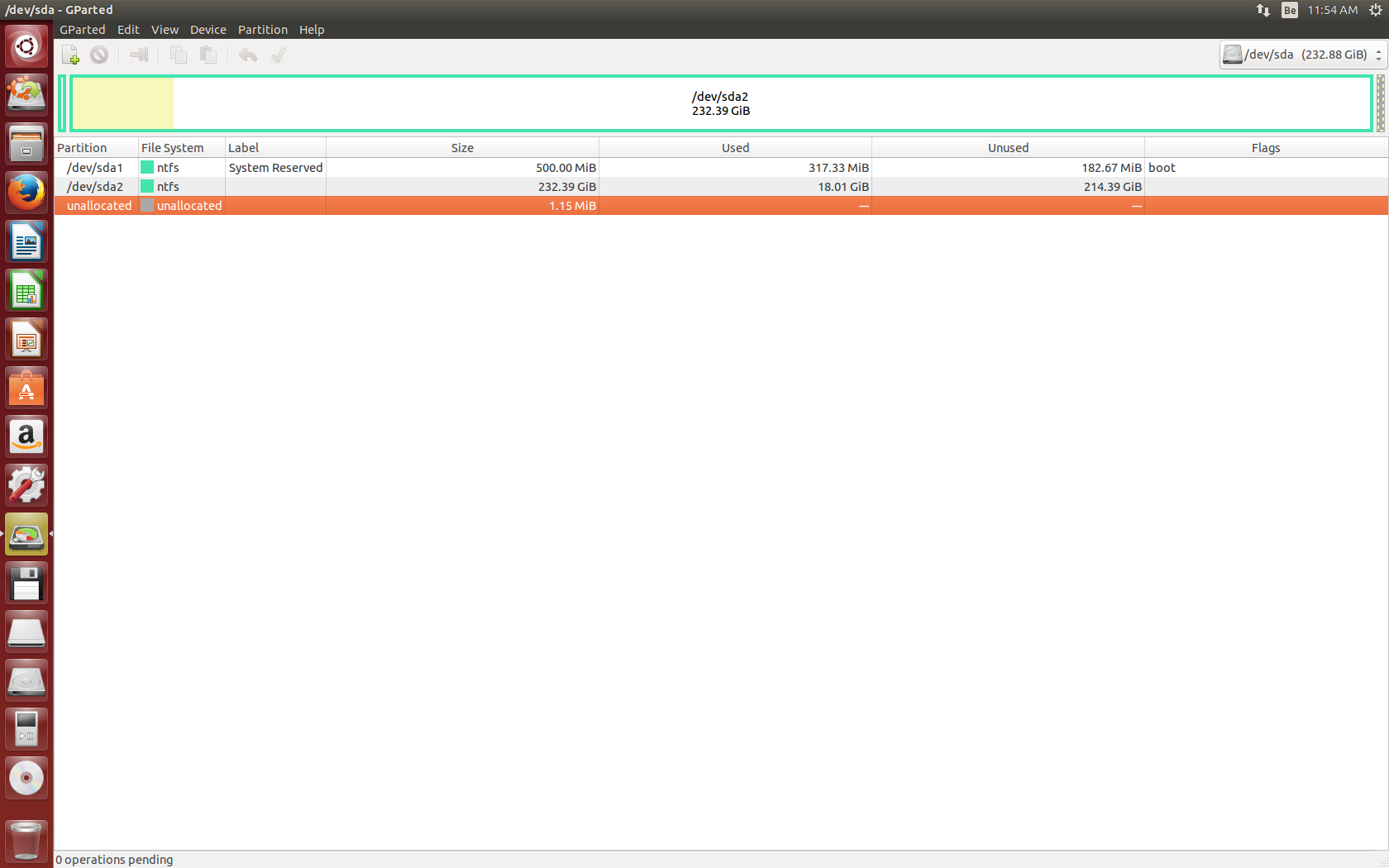Open the Device menu

(208, 30)
